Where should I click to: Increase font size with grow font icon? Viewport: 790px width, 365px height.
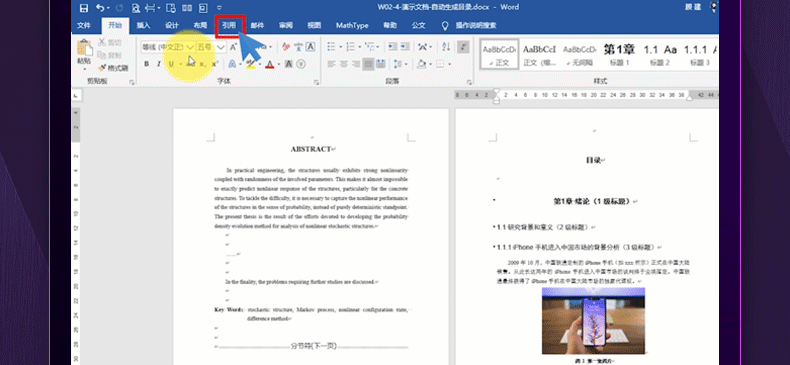point(233,47)
